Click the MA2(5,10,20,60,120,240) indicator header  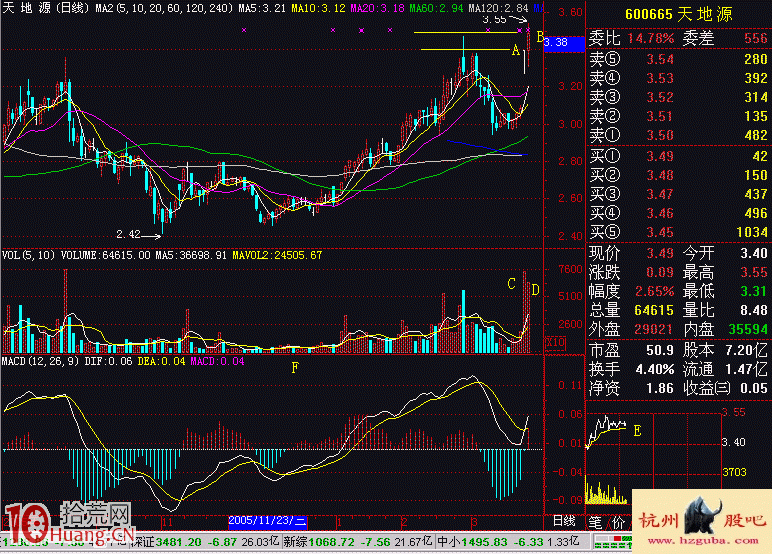(164, 8)
